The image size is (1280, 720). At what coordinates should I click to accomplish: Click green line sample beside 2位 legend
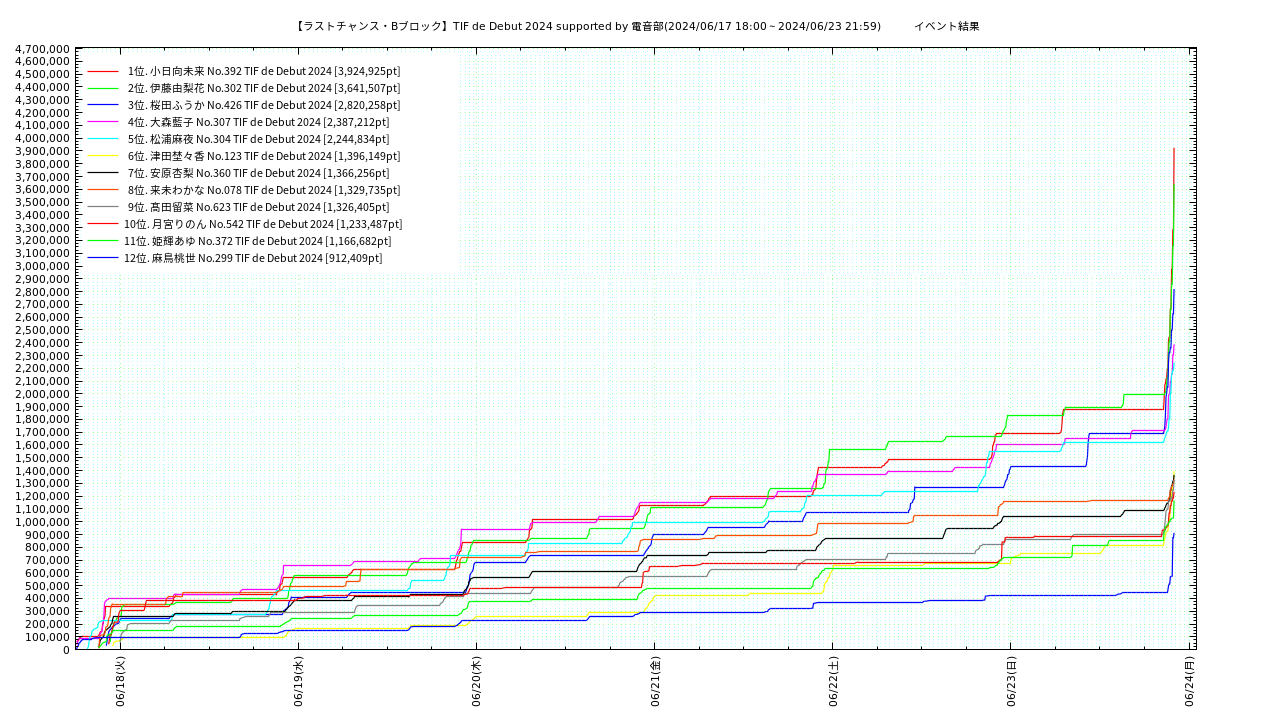[103, 89]
